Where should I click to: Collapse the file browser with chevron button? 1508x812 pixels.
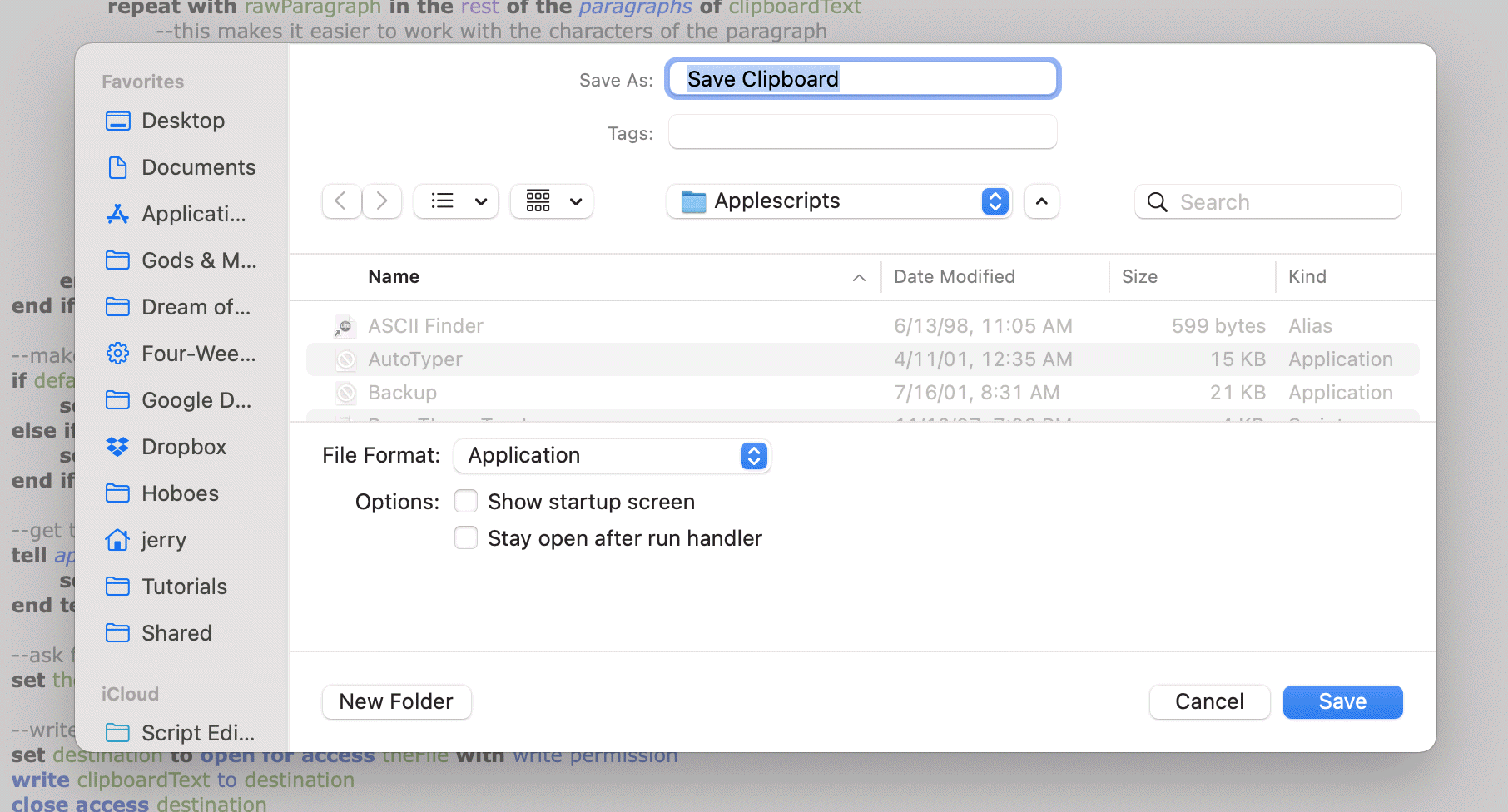(1041, 201)
